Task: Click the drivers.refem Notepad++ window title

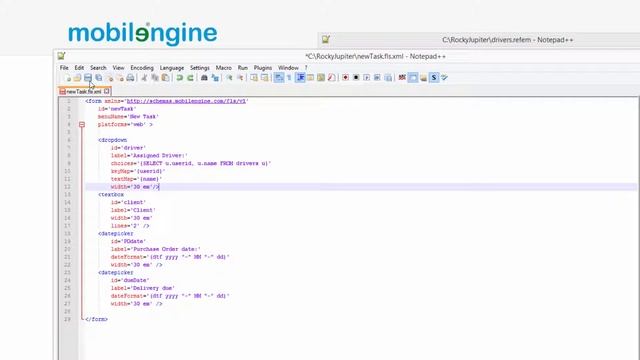Action: point(507,40)
